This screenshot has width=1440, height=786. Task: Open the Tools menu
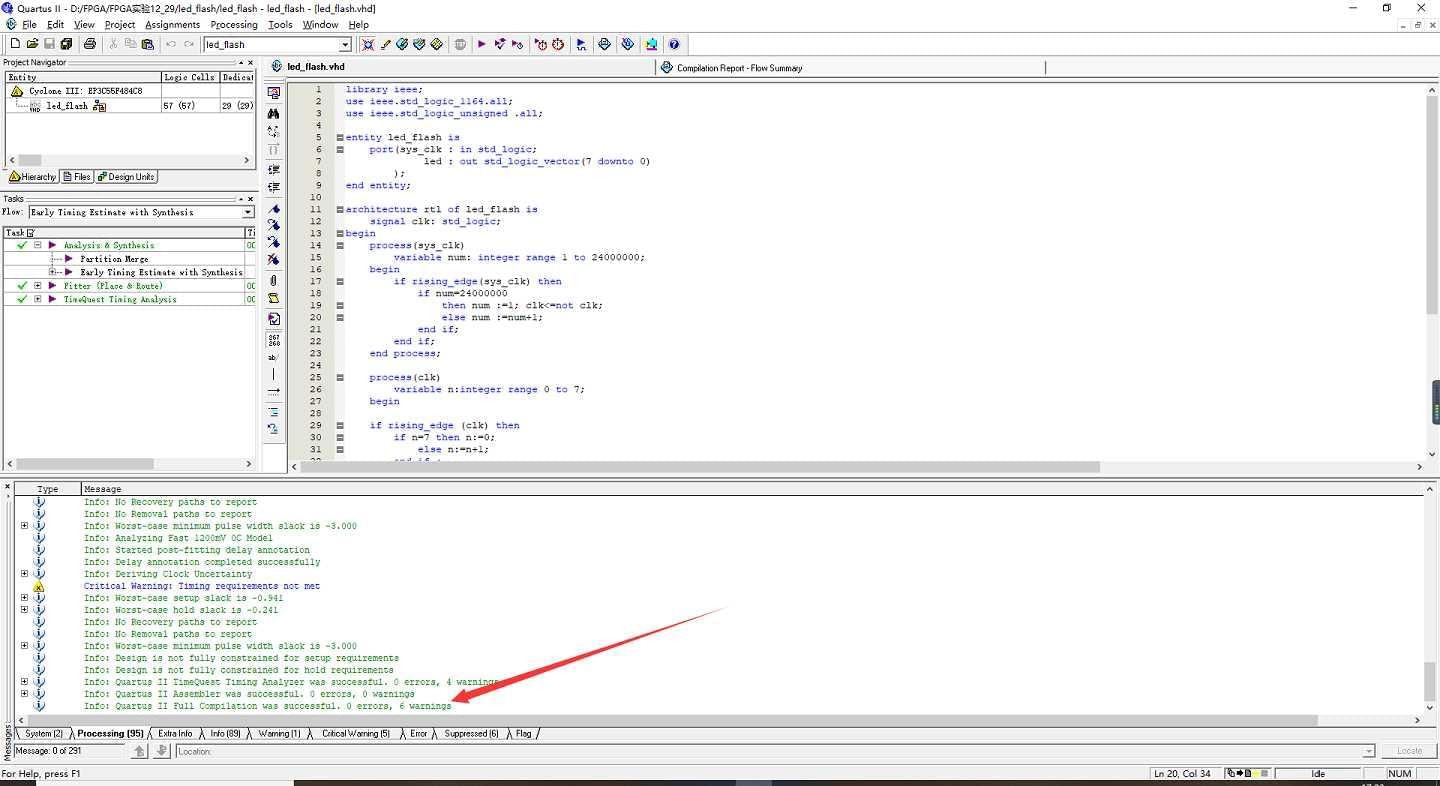tap(281, 24)
